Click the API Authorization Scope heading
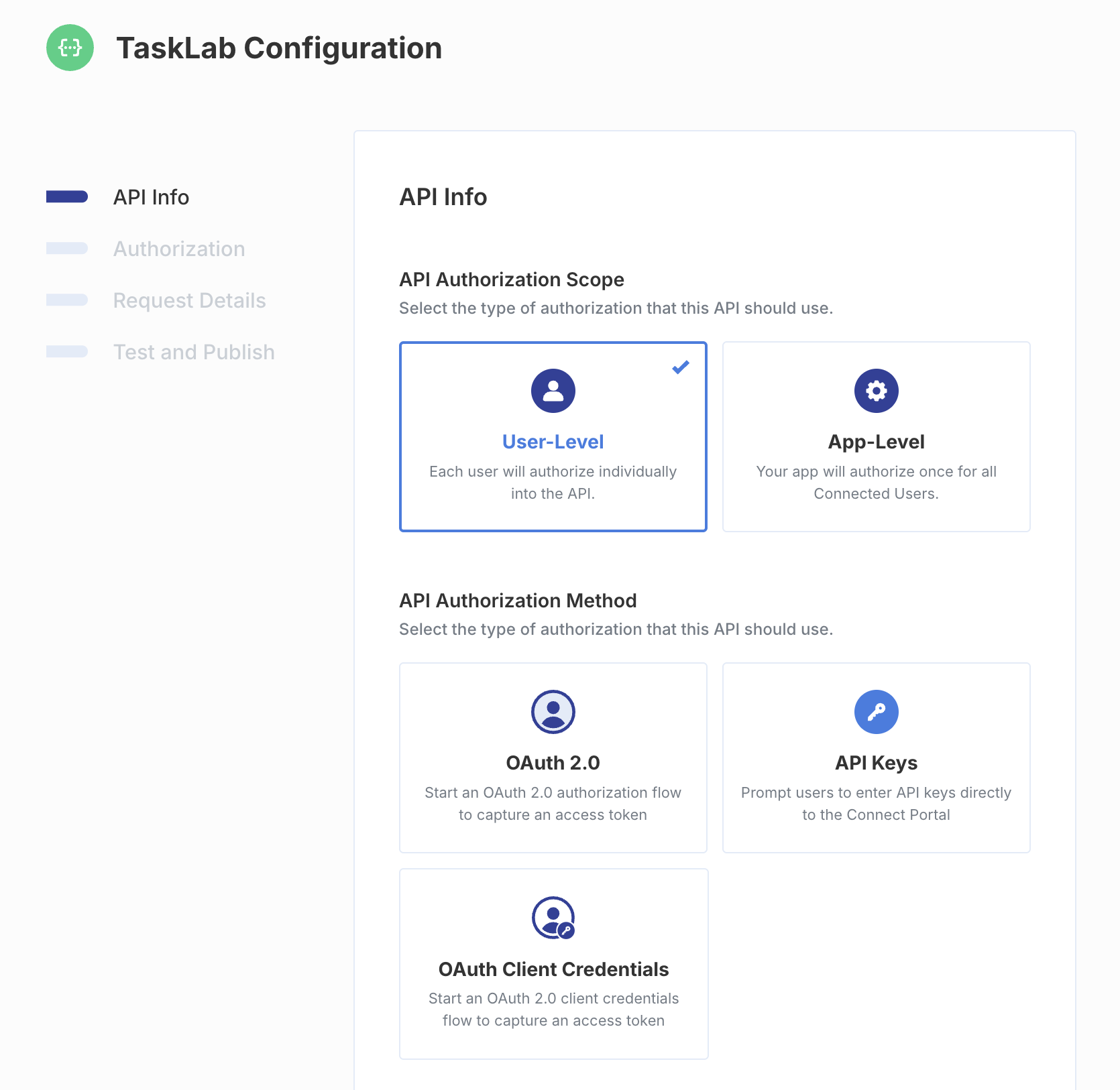 (x=512, y=280)
